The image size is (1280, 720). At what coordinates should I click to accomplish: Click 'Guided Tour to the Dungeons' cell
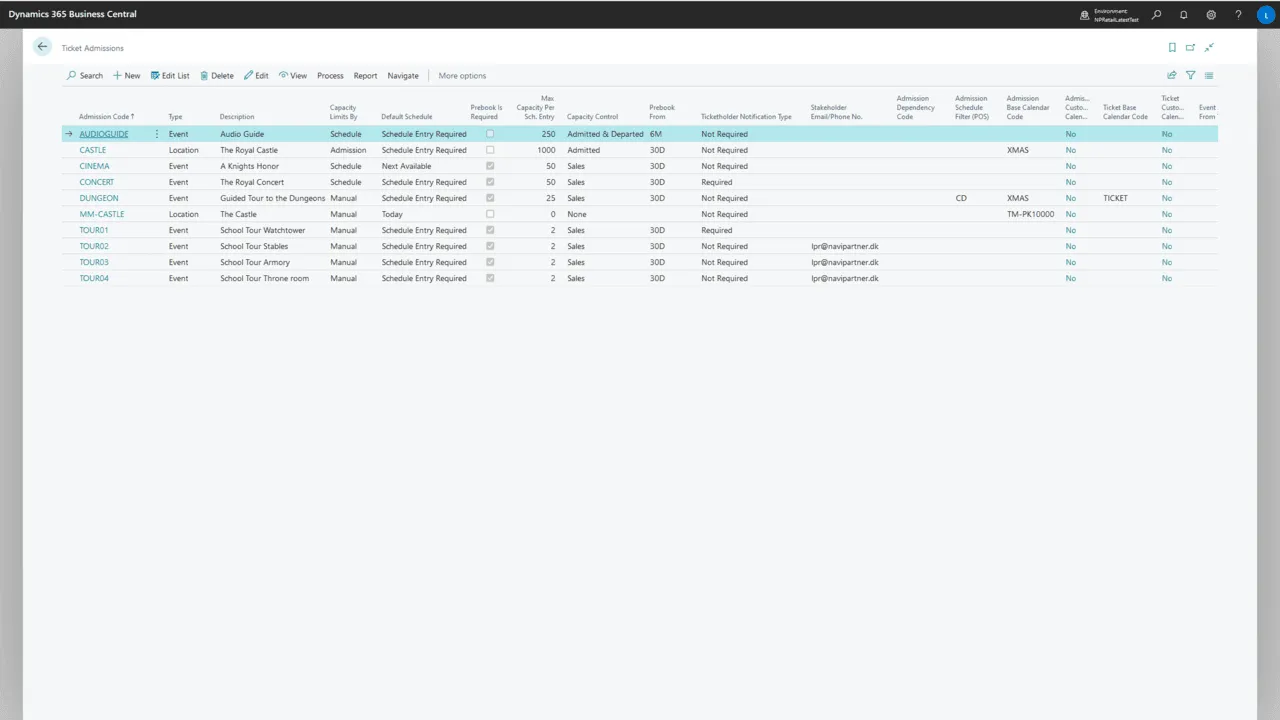pos(273,198)
